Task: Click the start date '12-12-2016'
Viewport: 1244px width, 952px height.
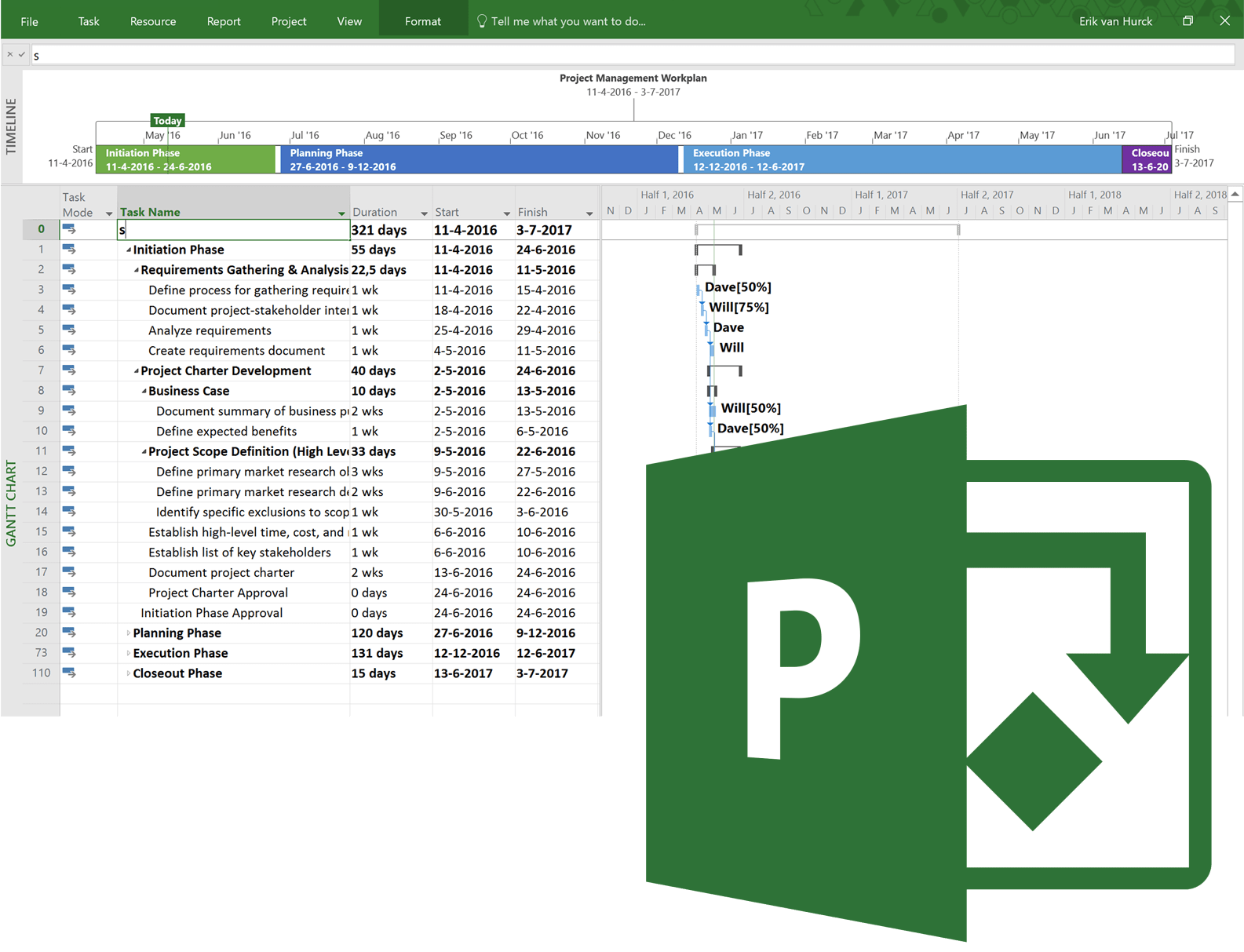Action: coord(467,654)
